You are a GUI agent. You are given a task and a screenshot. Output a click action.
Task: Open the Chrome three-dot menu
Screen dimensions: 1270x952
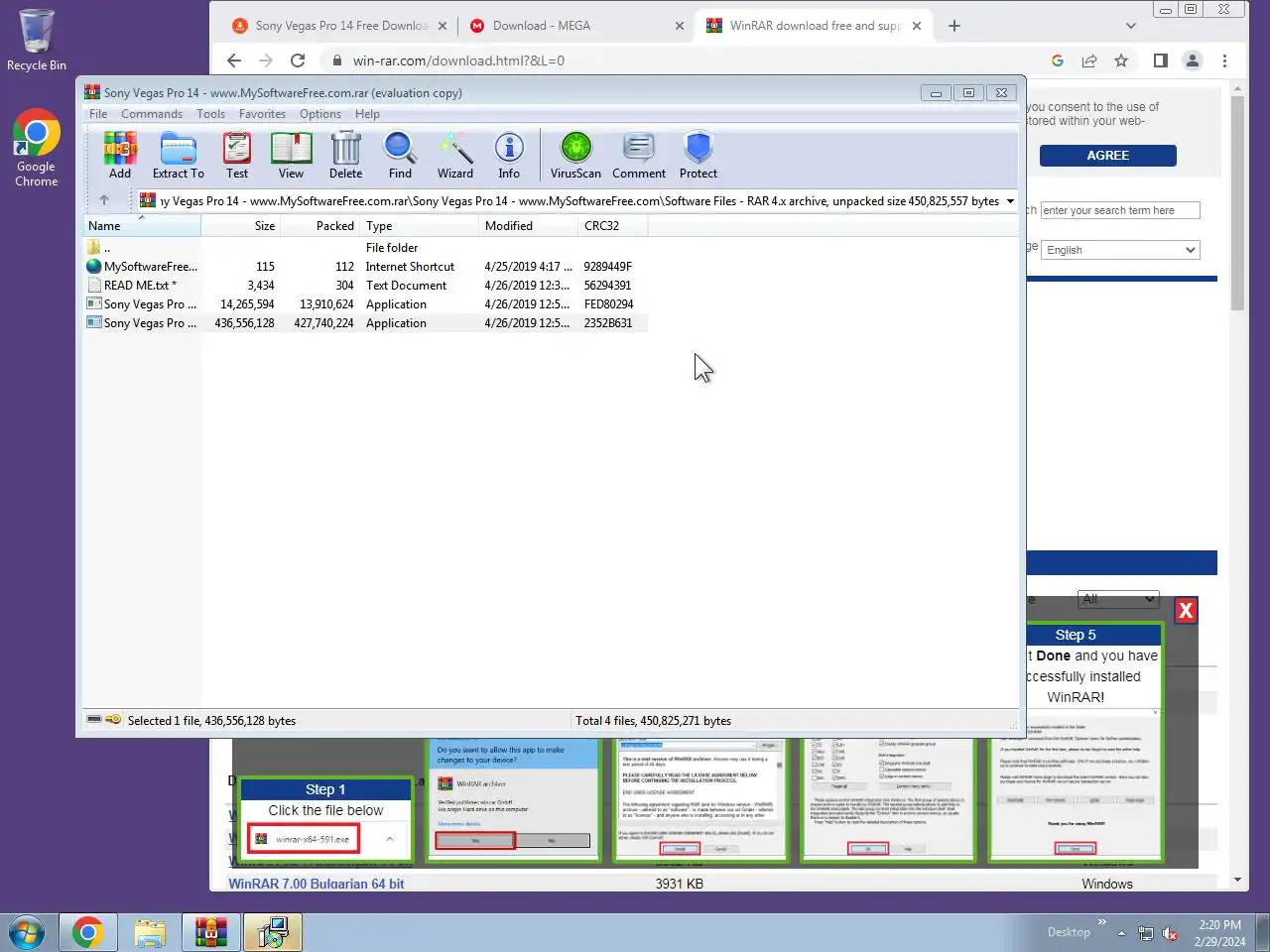(1224, 60)
